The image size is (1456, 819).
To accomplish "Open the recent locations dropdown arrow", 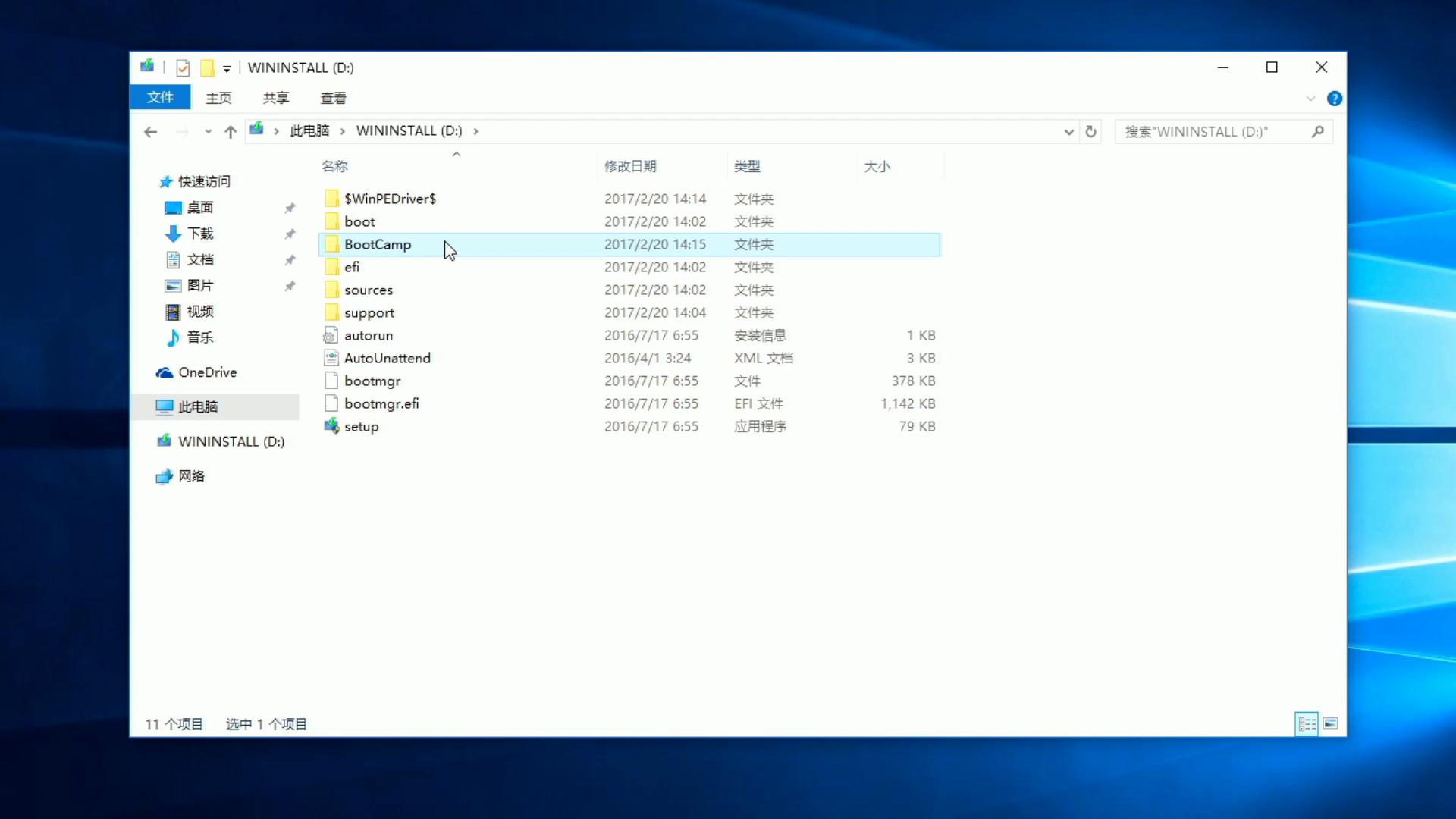I will point(208,132).
